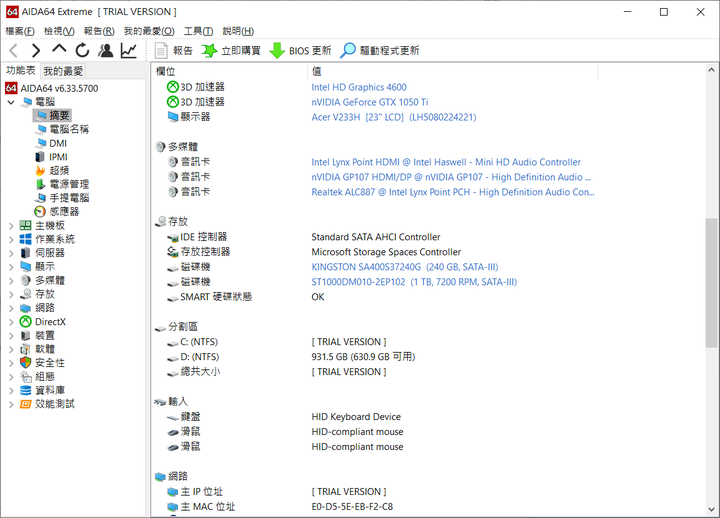Open the 檔案(F) menu
The width and height of the screenshot is (720, 518).
(x=20, y=31)
